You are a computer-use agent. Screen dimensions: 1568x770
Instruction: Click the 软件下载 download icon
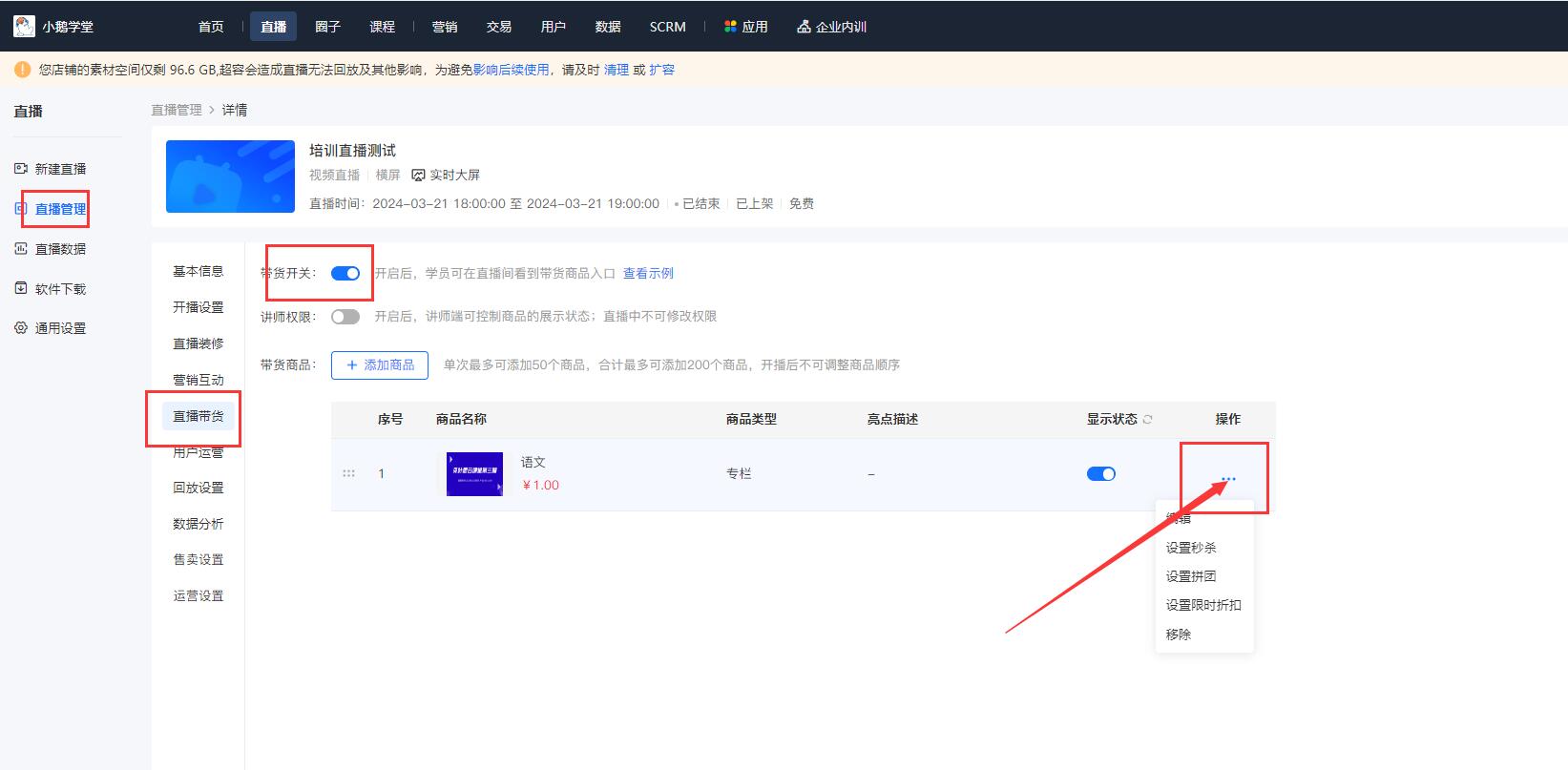point(21,289)
